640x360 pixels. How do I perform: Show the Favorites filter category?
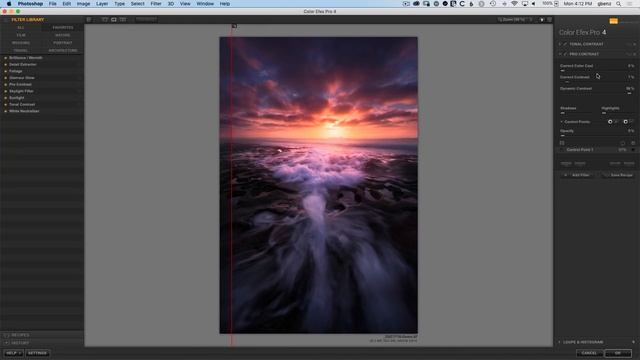pyautogui.click(x=63, y=28)
